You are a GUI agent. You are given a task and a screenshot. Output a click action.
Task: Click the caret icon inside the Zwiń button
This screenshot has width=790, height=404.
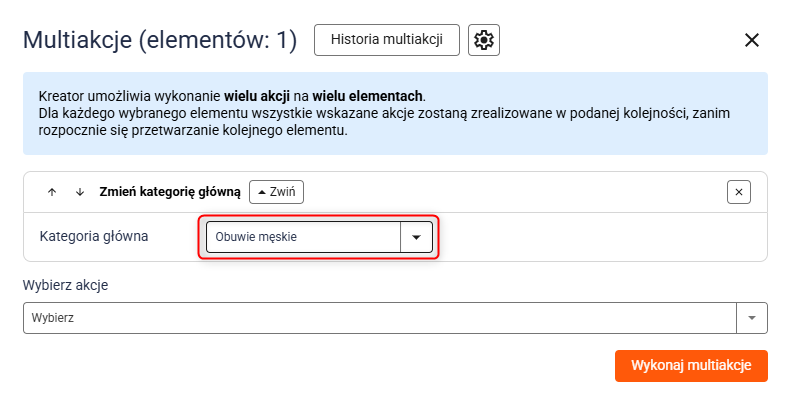click(x=262, y=192)
